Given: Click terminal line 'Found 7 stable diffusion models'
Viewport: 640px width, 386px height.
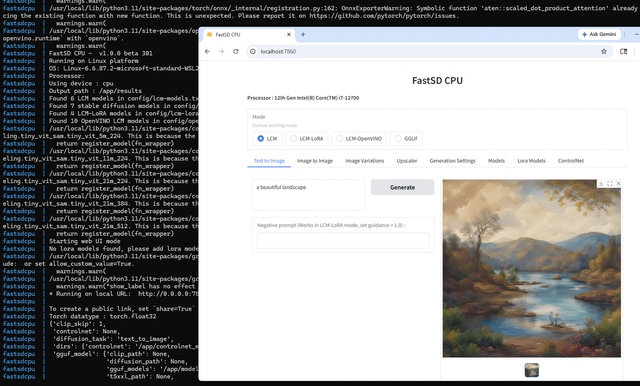Looking at the screenshot, I should (124, 106).
